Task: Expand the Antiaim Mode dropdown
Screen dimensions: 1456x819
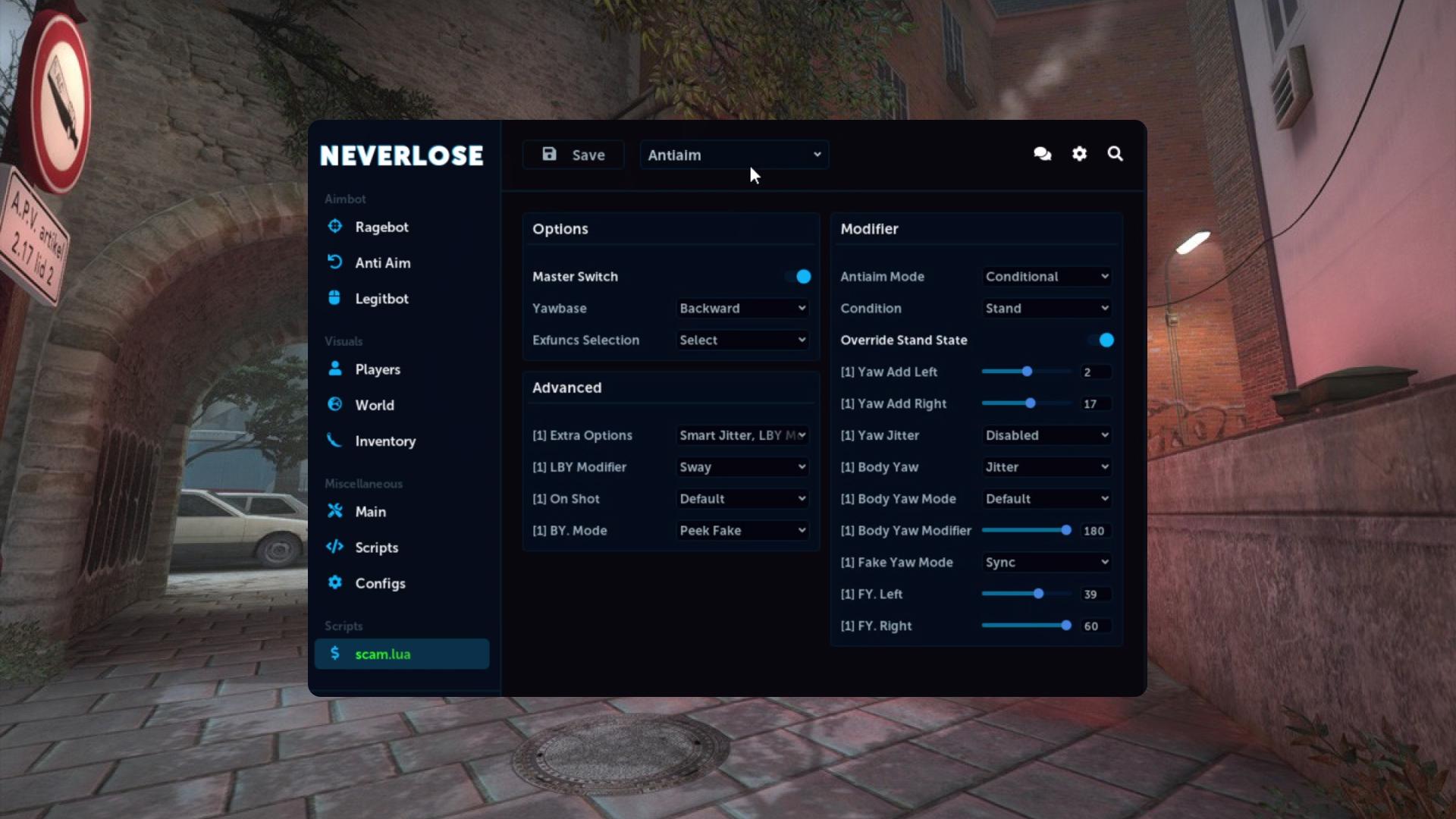Action: coord(1046,276)
